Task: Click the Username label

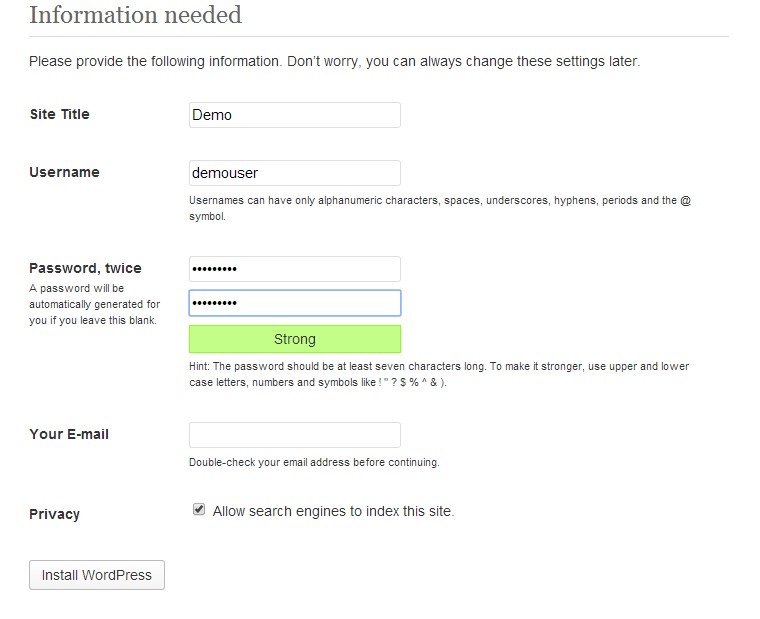Action: tap(64, 172)
